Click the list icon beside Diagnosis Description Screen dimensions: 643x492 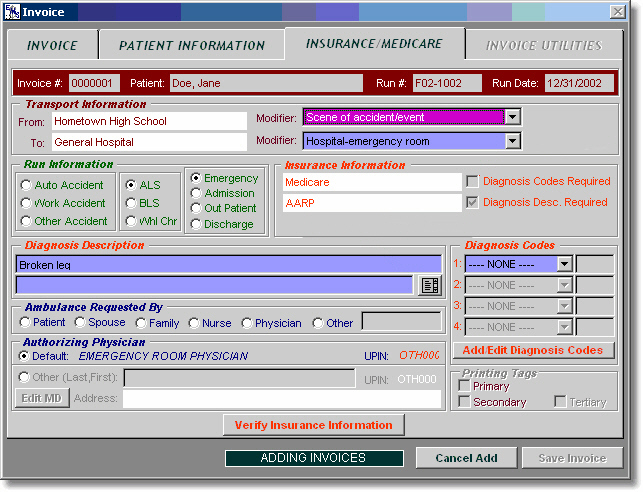click(x=430, y=285)
